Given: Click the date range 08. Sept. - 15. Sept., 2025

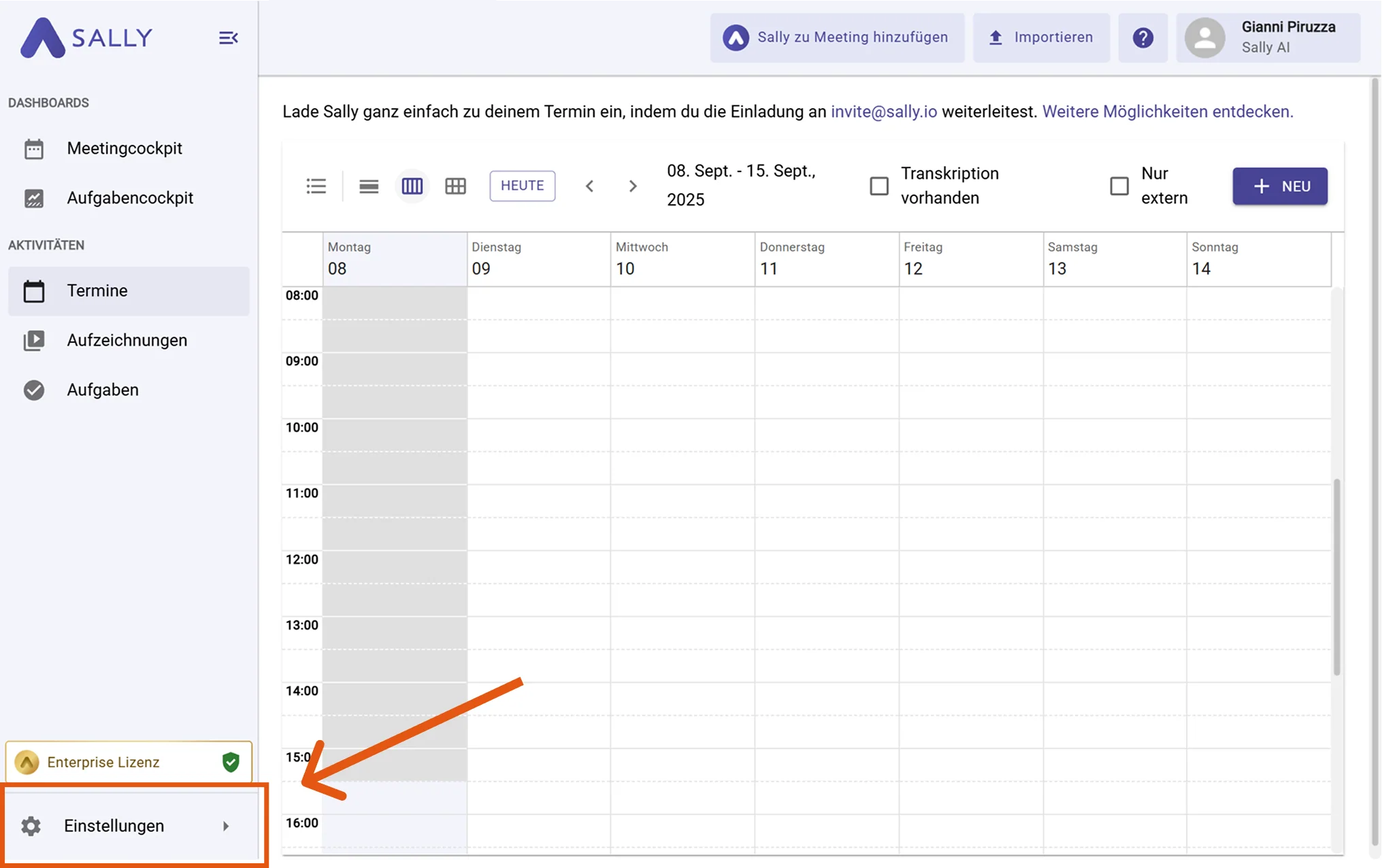Looking at the screenshot, I should click(x=741, y=185).
